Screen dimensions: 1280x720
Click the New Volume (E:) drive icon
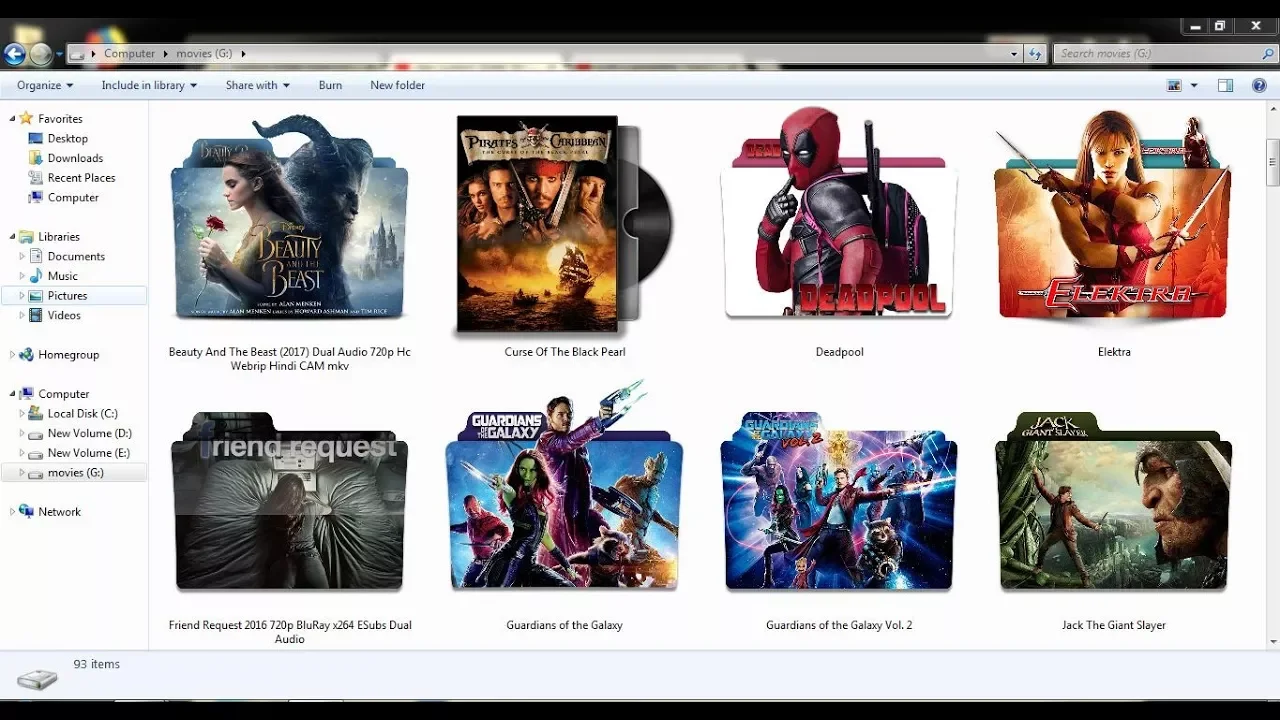click(36, 453)
